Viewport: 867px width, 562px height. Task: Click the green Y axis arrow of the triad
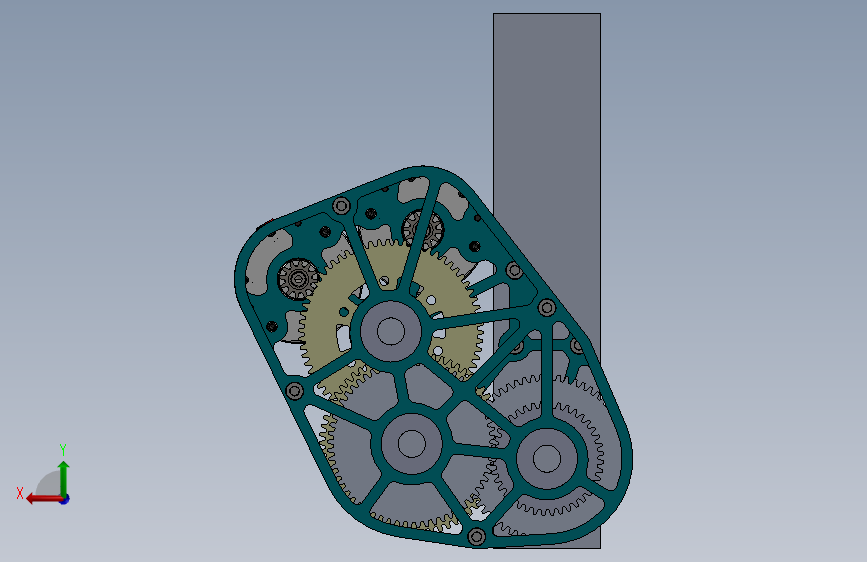click(64, 478)
